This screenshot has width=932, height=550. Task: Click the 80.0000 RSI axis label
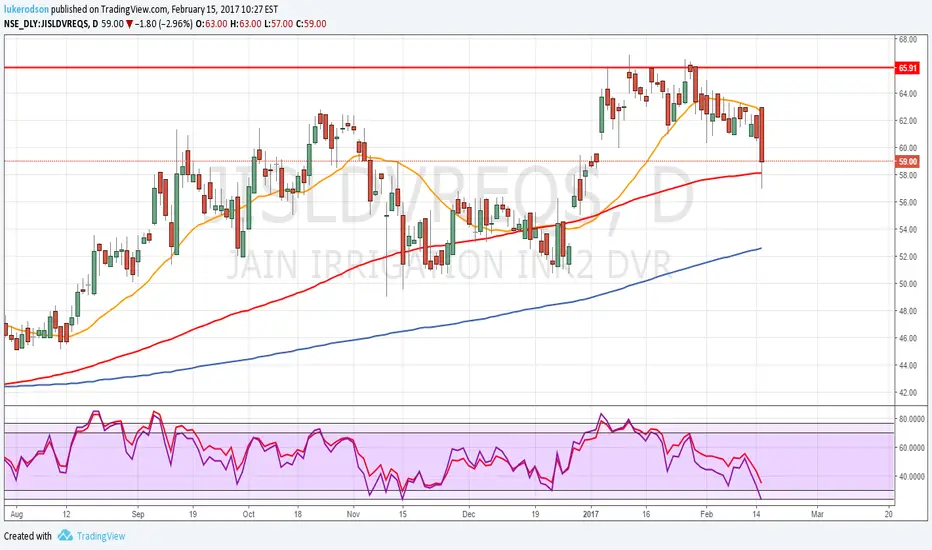click(911, 419)
